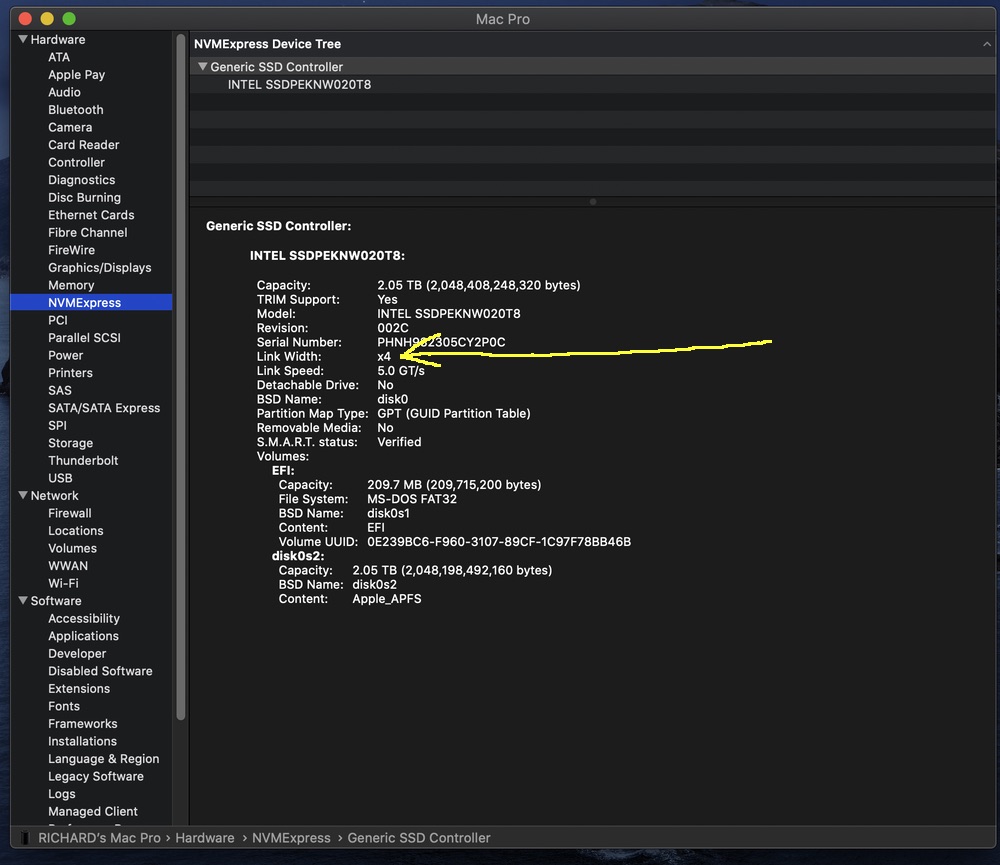Open the Camera sidebar entry

click(70, 128)
